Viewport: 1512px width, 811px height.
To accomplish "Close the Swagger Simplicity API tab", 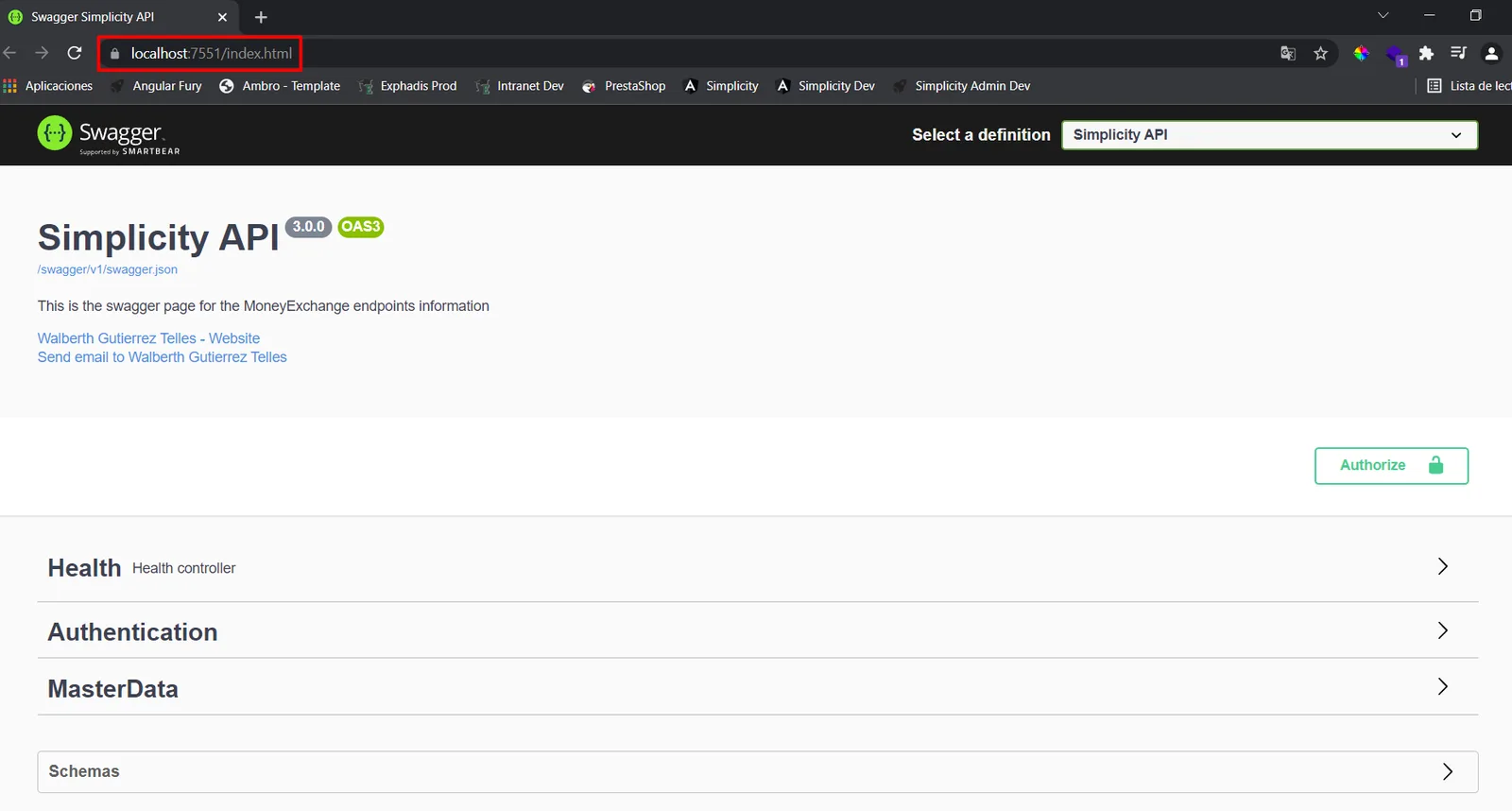I will point(222,17).
